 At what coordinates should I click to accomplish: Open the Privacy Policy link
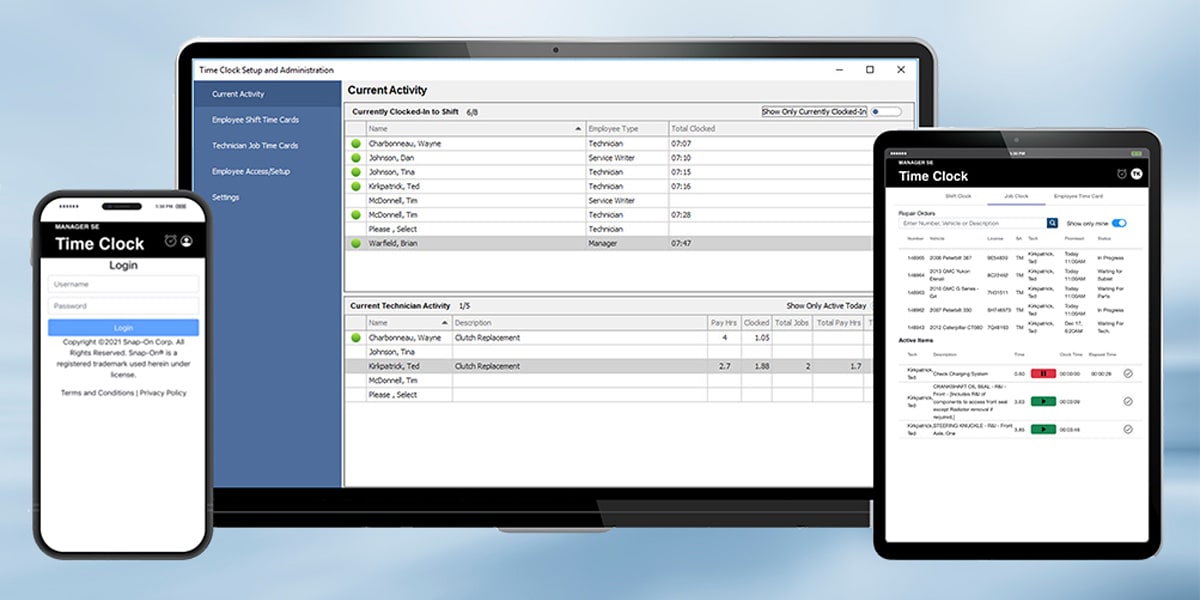163,393
